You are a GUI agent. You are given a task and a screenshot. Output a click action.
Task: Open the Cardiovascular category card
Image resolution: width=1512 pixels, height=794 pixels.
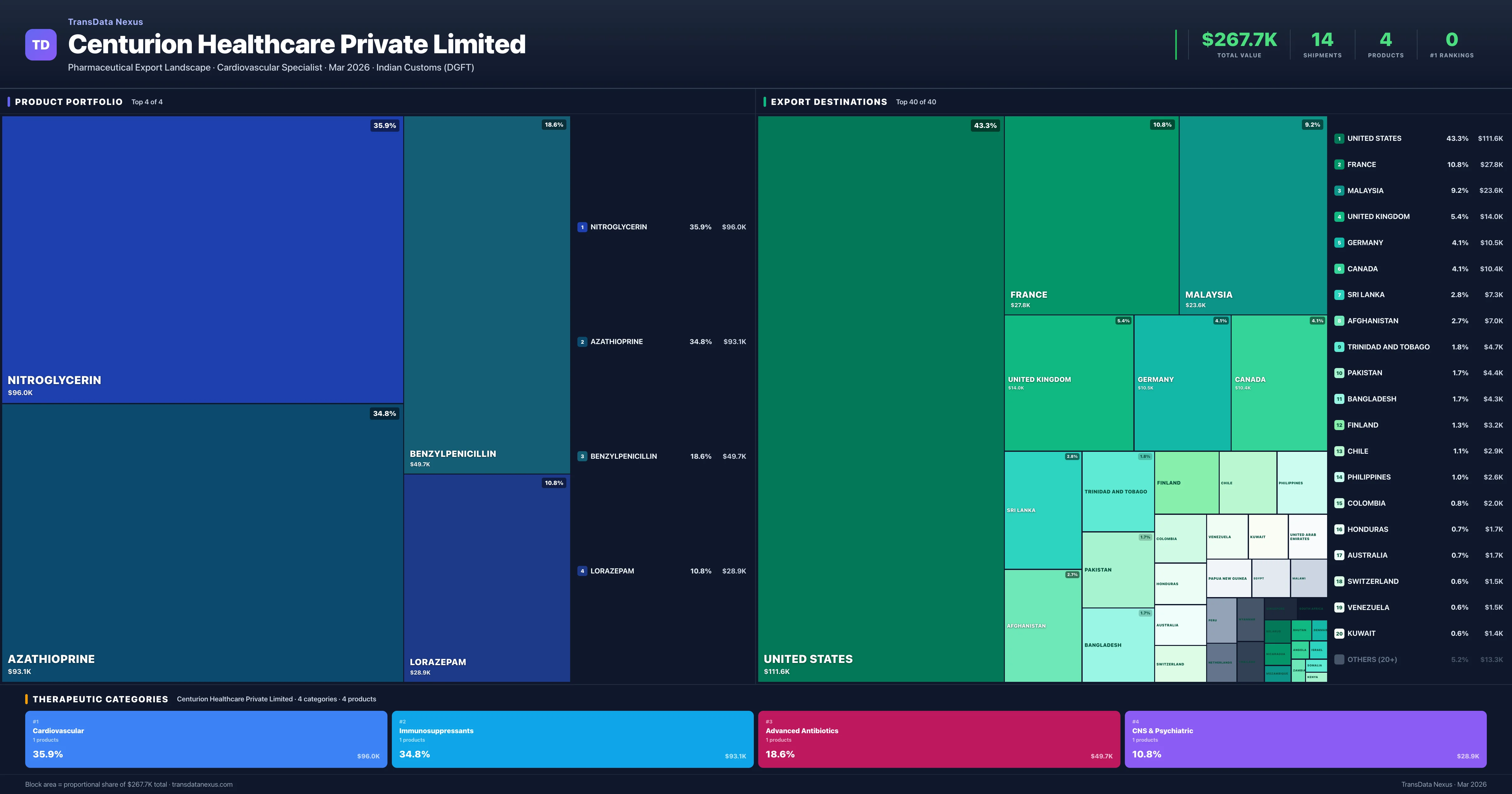tap(206, 739)
